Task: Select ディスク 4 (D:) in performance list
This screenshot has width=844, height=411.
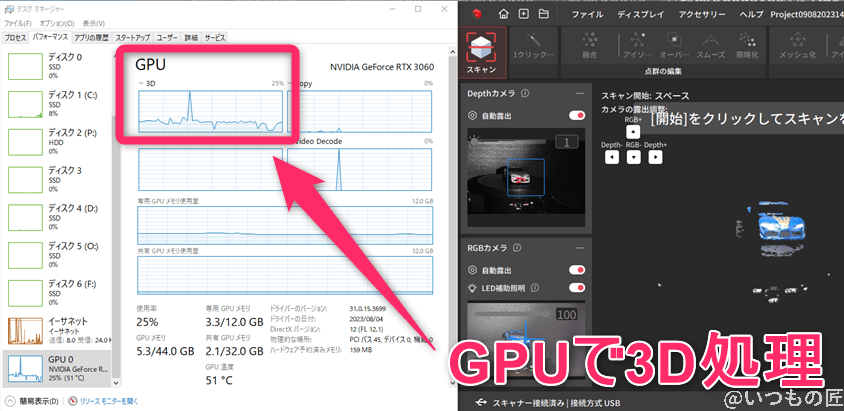Action: [x=57, y=217]
